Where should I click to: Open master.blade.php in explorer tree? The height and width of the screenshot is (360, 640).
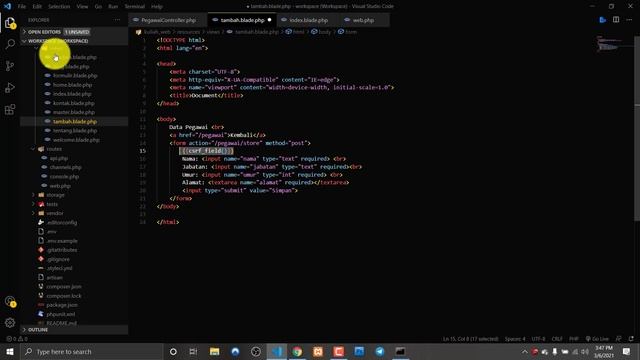[73, 112]
